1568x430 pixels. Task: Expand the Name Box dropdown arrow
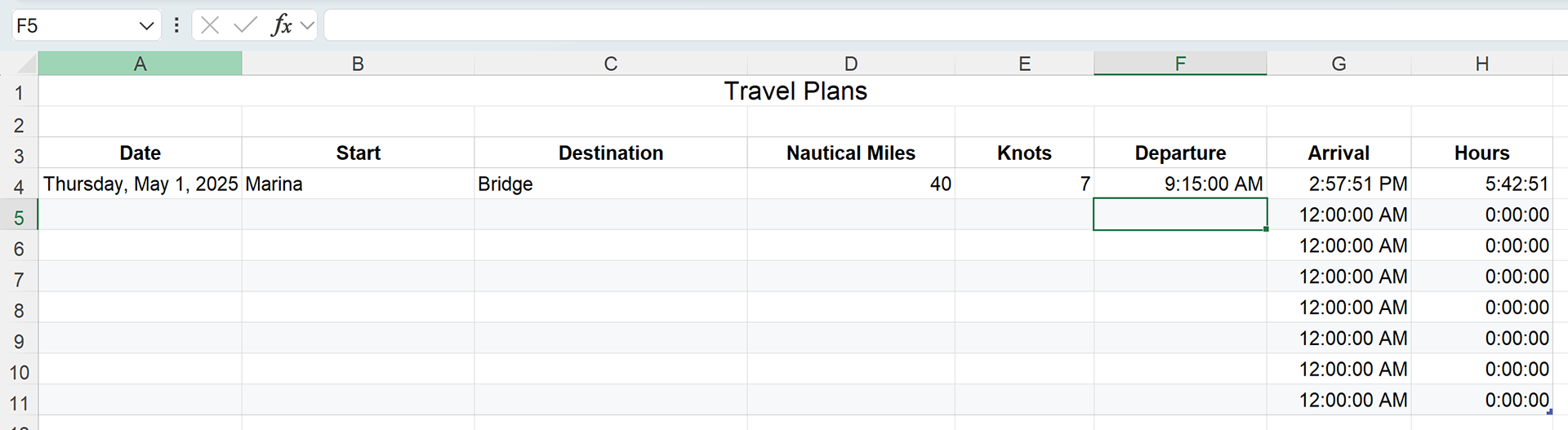pos(147,25)
